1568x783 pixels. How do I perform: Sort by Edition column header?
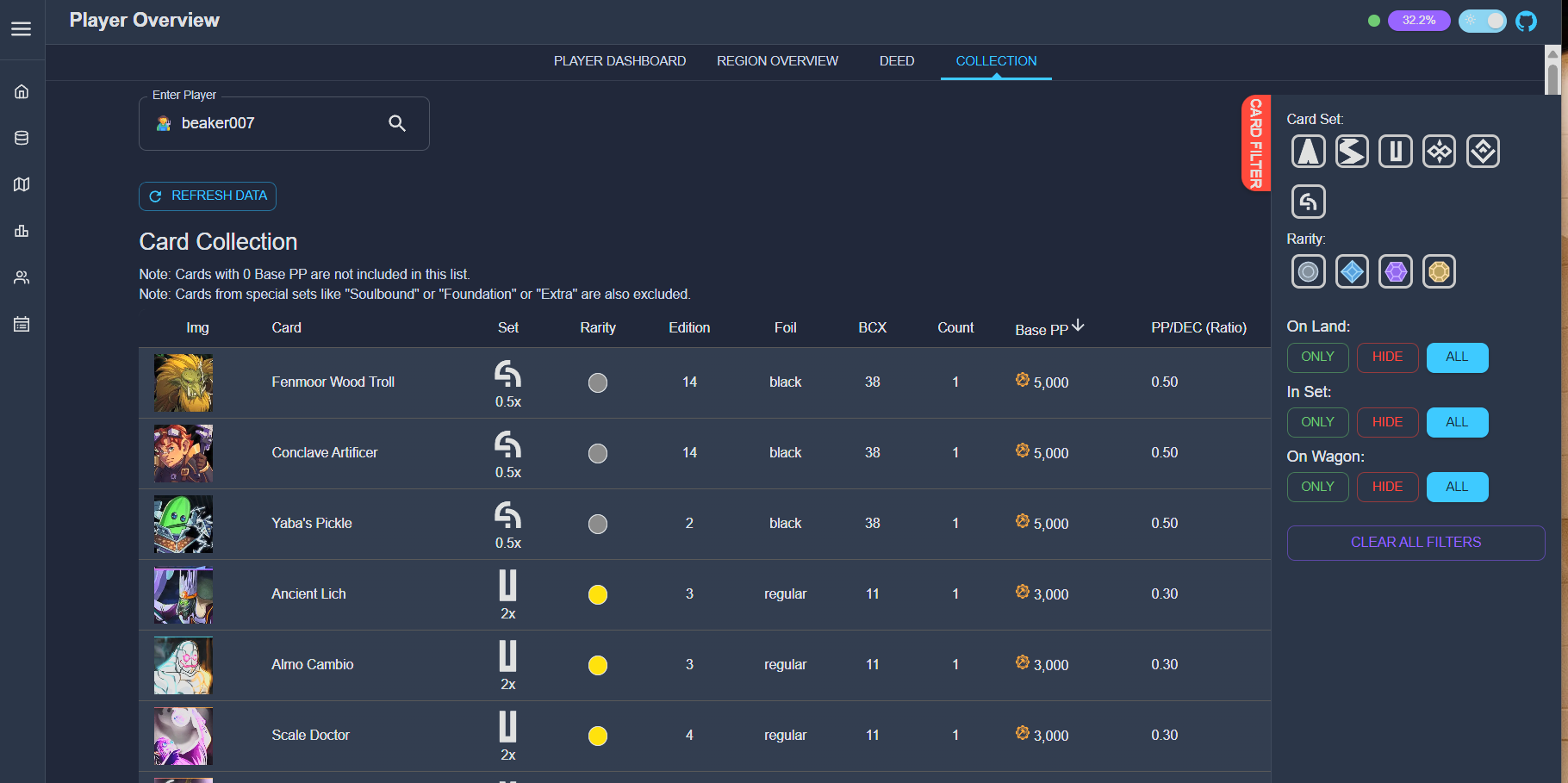point(689,328)
